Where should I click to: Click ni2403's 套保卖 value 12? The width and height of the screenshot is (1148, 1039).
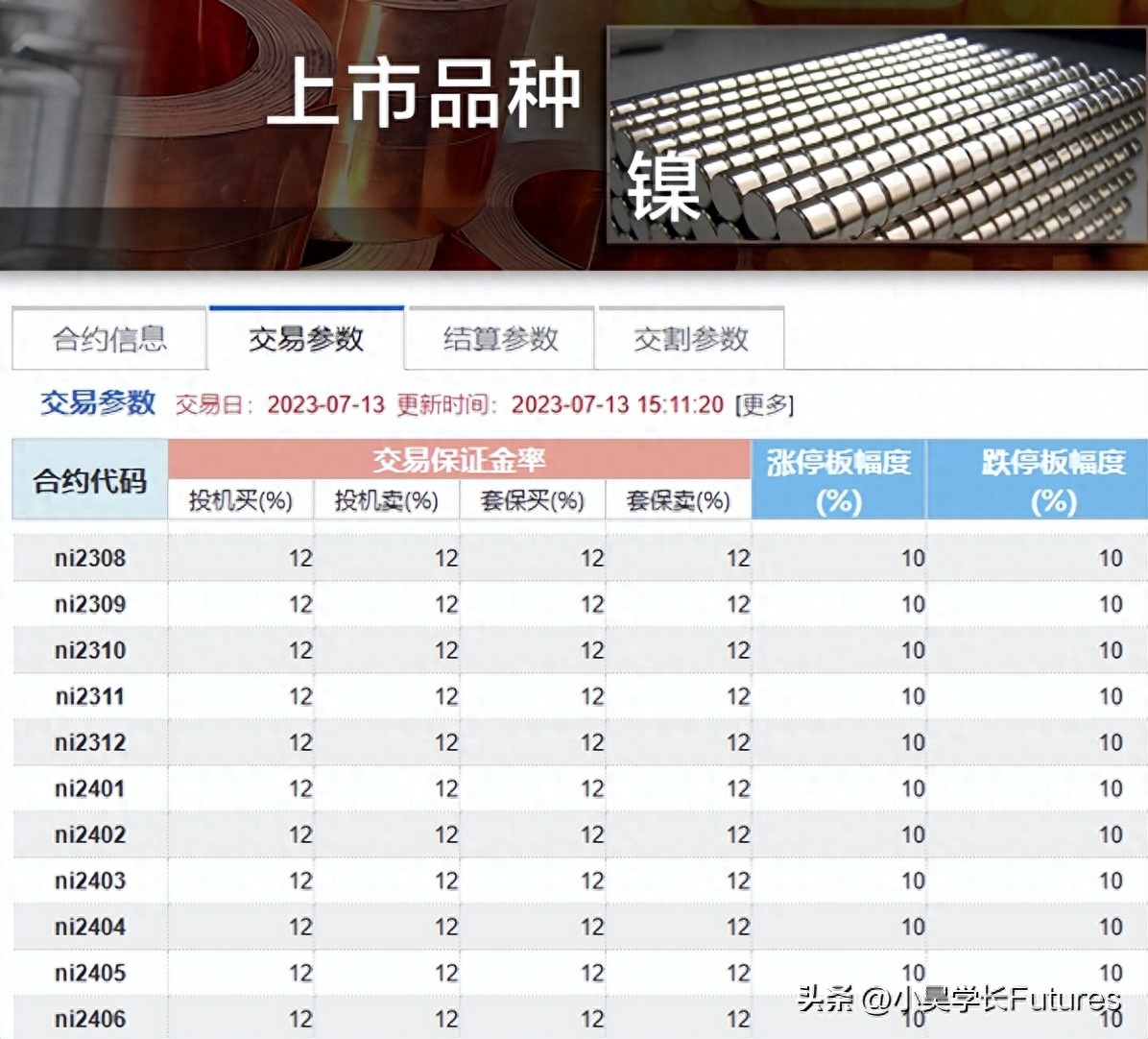738,881
